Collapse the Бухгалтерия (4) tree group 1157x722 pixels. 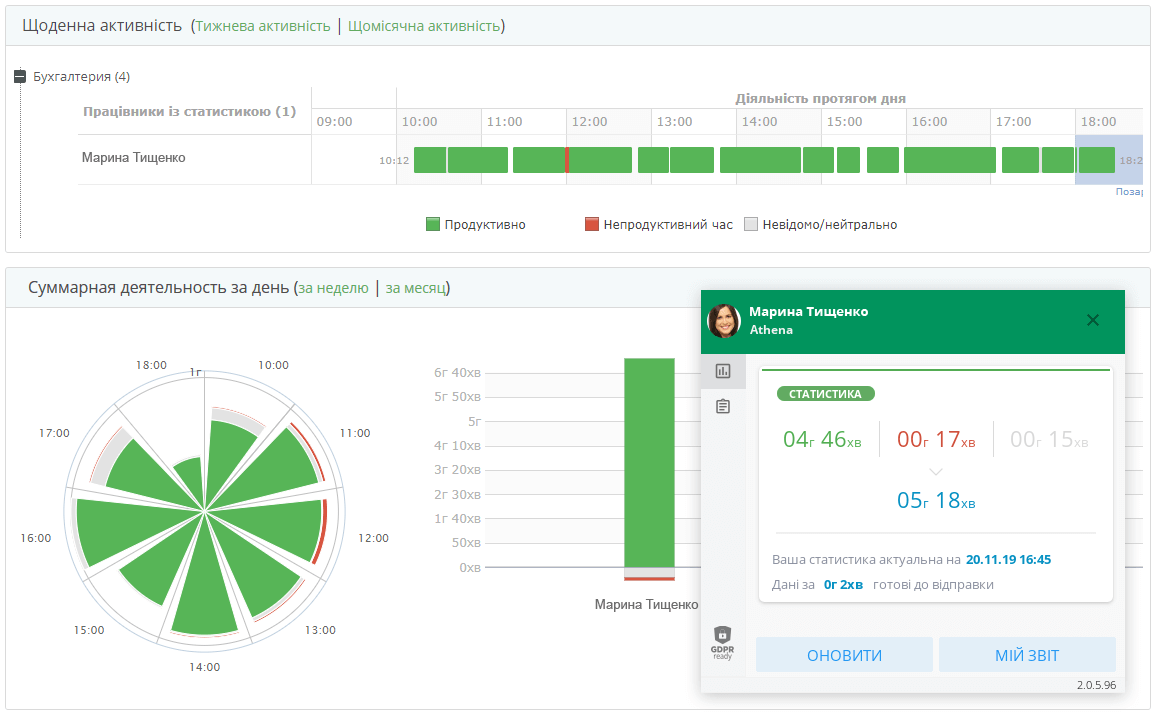(x=20, y=77)
